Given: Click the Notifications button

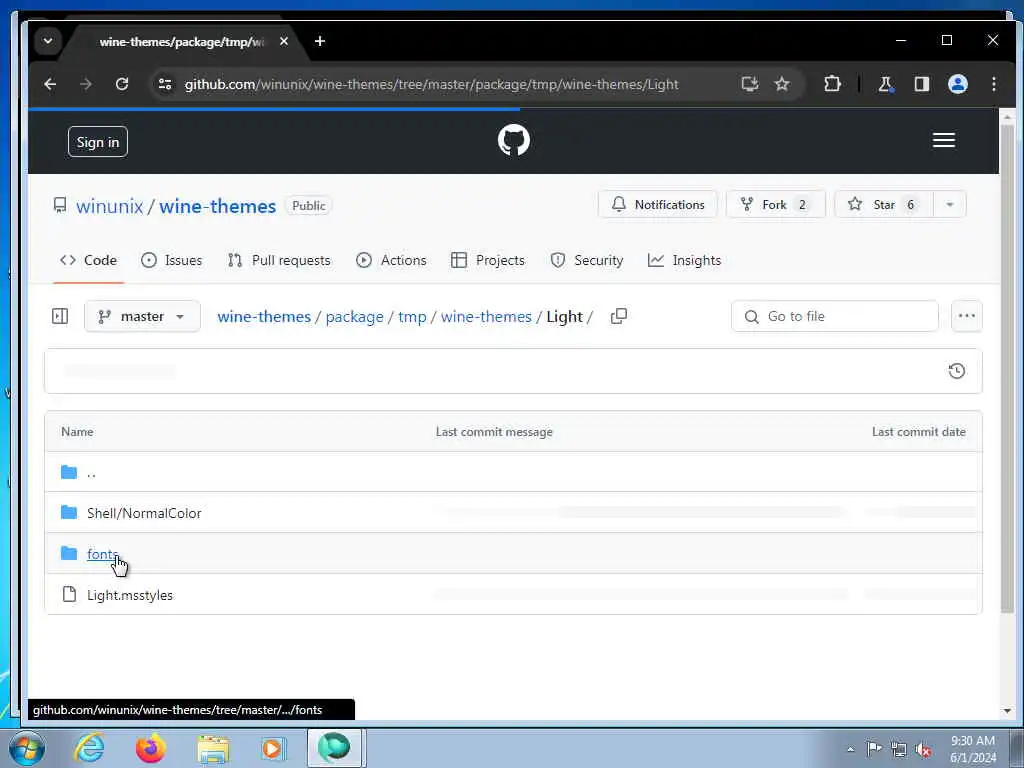Looking at the screenshot, I should (x=658, y=204).
